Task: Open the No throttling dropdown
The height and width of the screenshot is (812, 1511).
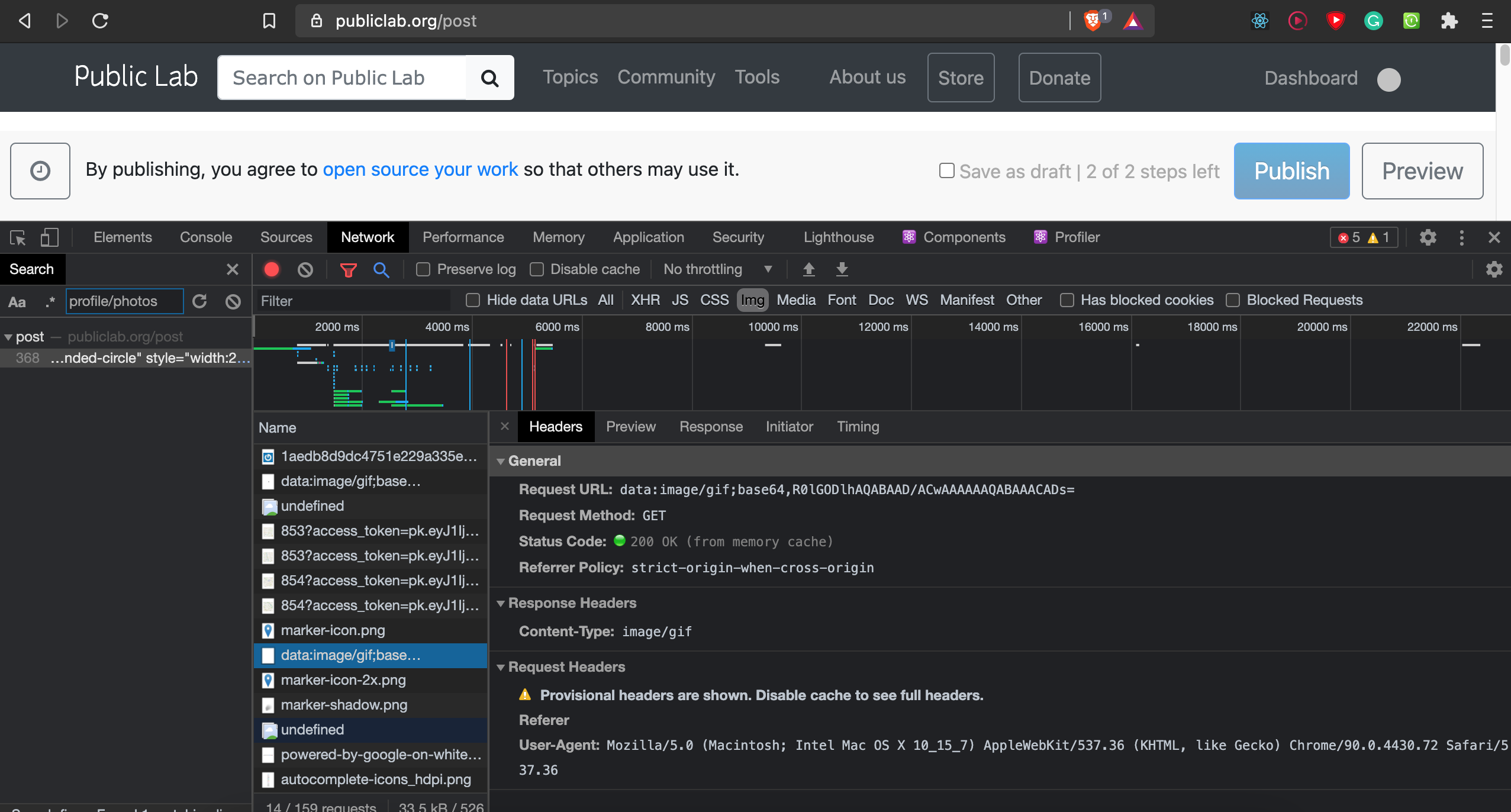Action: [717, 270]
